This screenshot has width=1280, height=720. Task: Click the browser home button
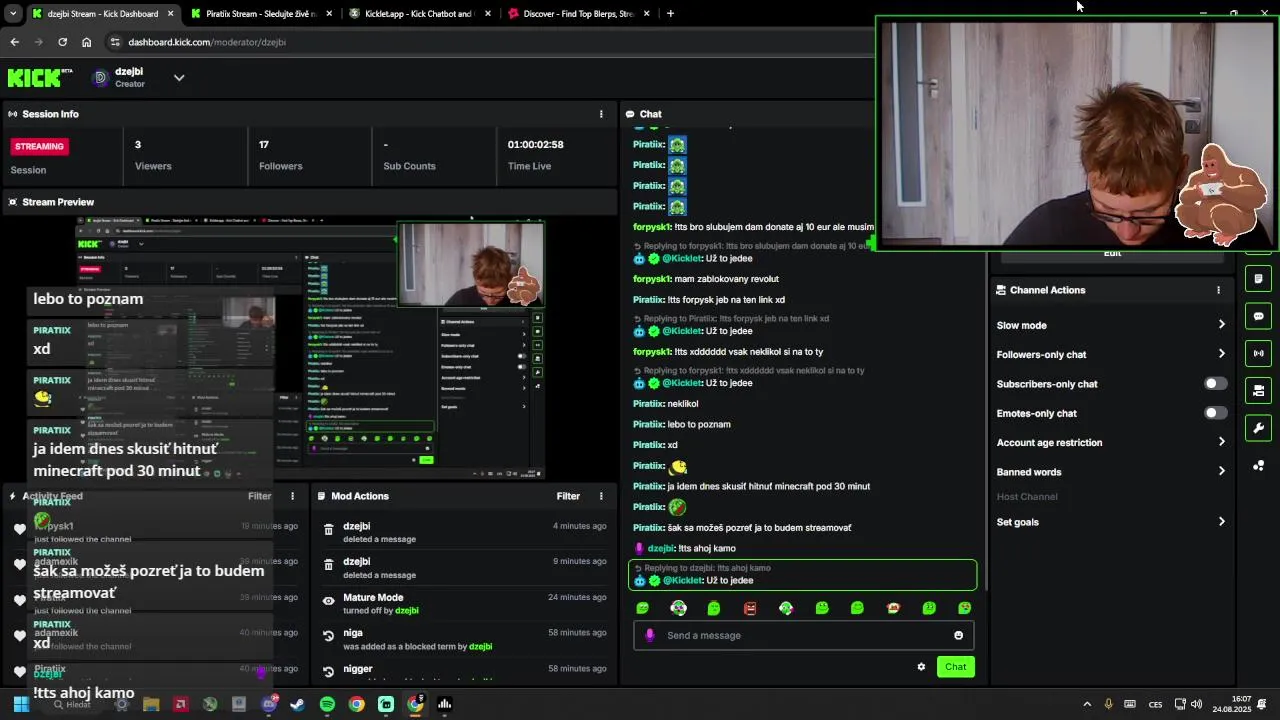pos(86,42)
